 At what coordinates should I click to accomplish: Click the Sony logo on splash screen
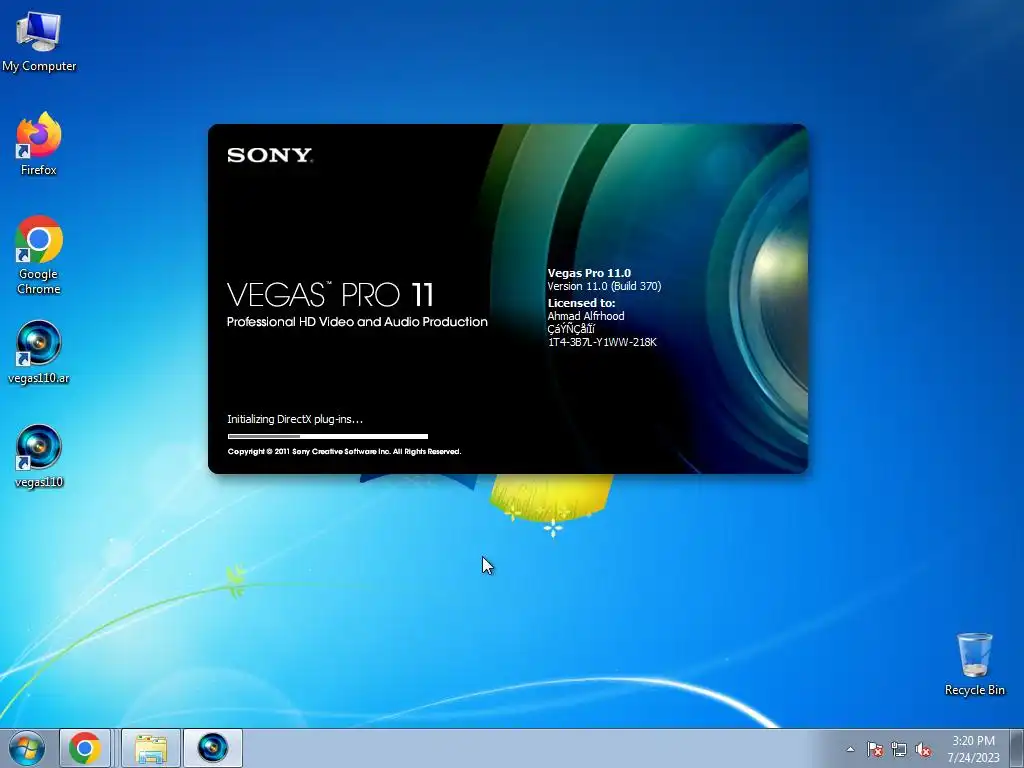[270, 155]
